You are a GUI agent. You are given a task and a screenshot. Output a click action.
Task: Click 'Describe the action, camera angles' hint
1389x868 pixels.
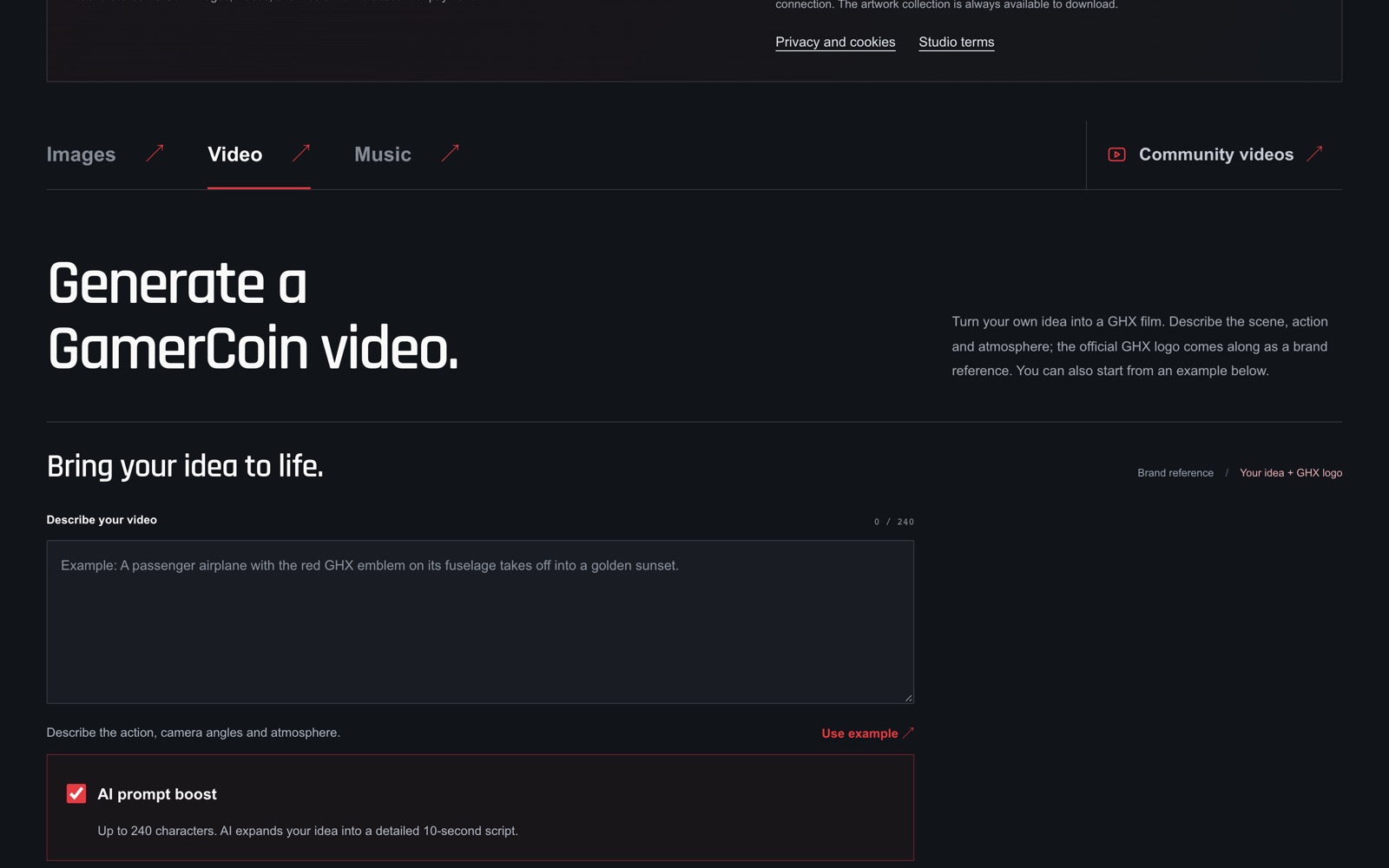(194, 733)
